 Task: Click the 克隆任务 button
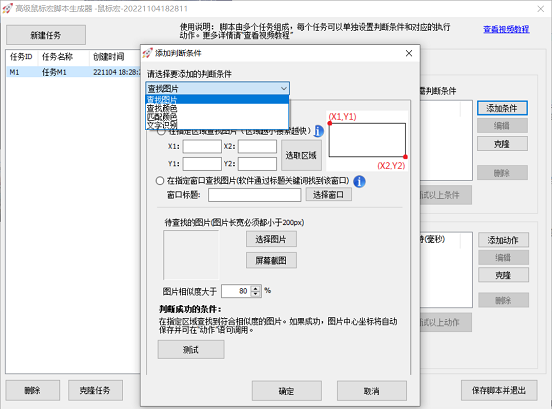pyautogui.click(x=95, y=390)
